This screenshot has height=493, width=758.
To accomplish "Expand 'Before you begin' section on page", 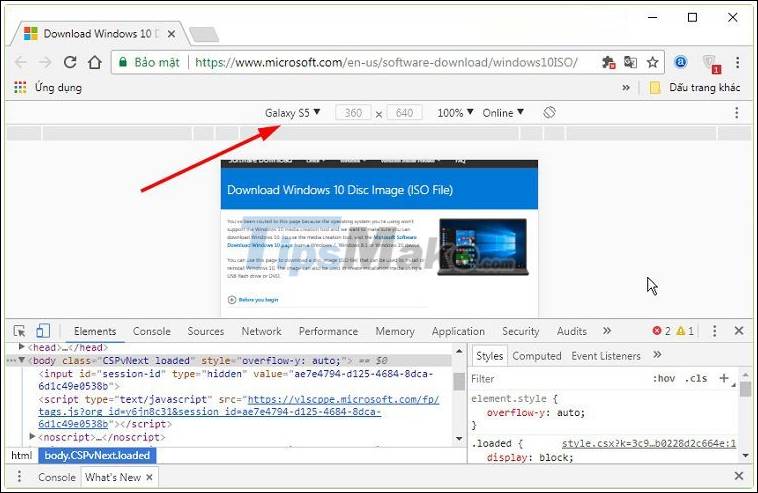I will pyautogui.click(x=253, y=300).
